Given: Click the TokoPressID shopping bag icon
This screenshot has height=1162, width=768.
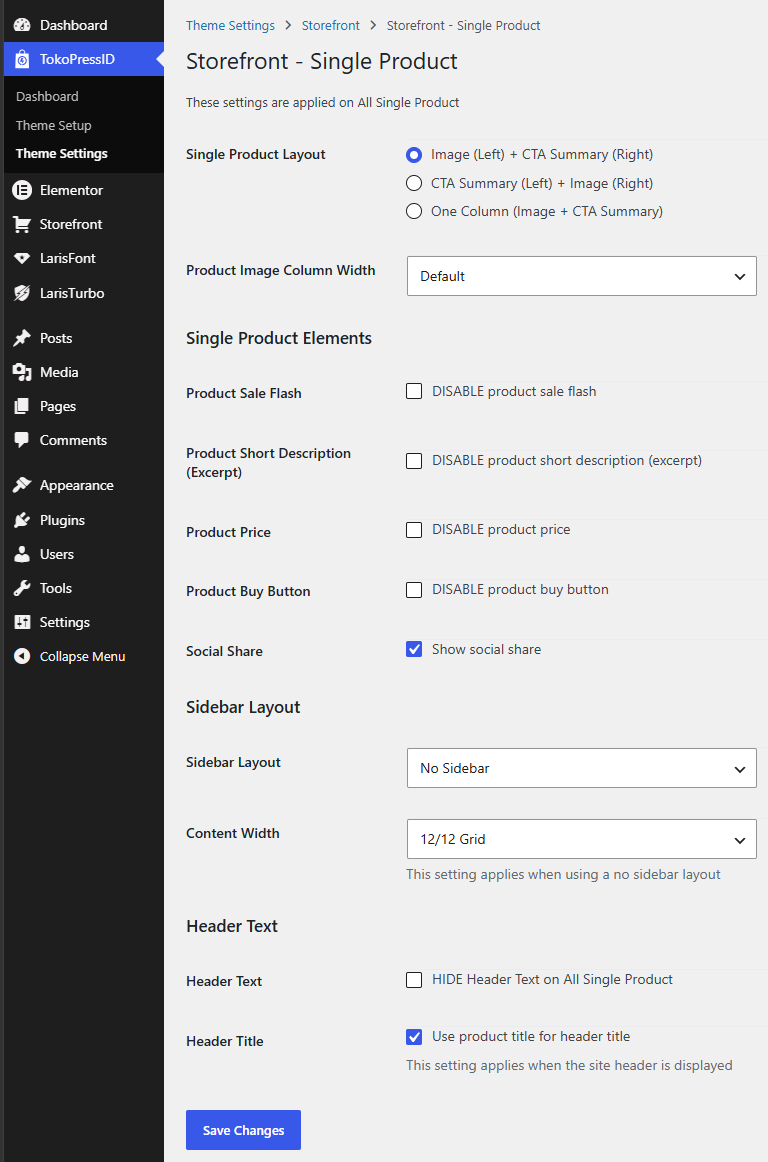Looking at the screenshot, I should (x=22, y=59).
